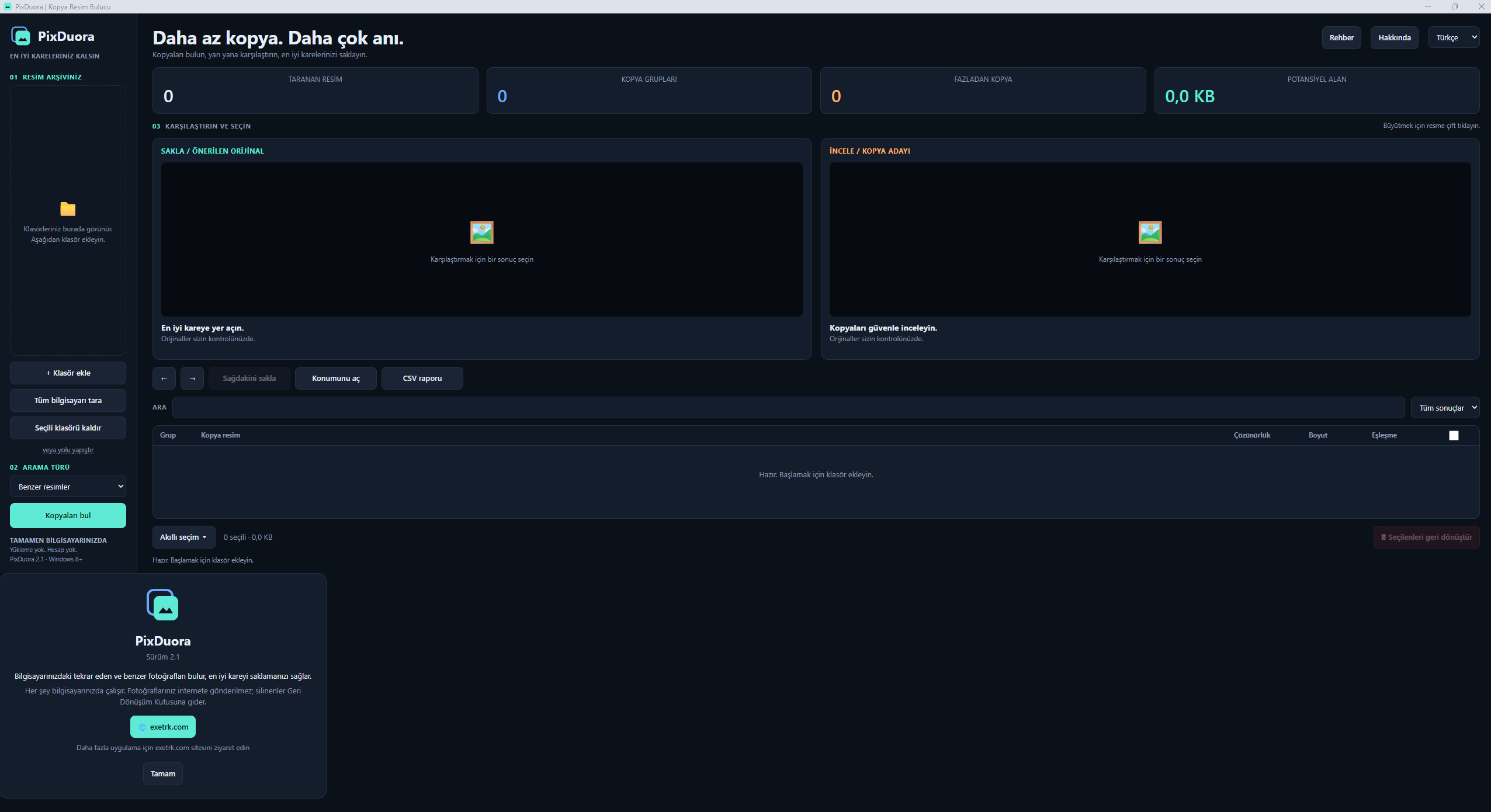Dismiss the about dialog with Tamam

point(163,774)
